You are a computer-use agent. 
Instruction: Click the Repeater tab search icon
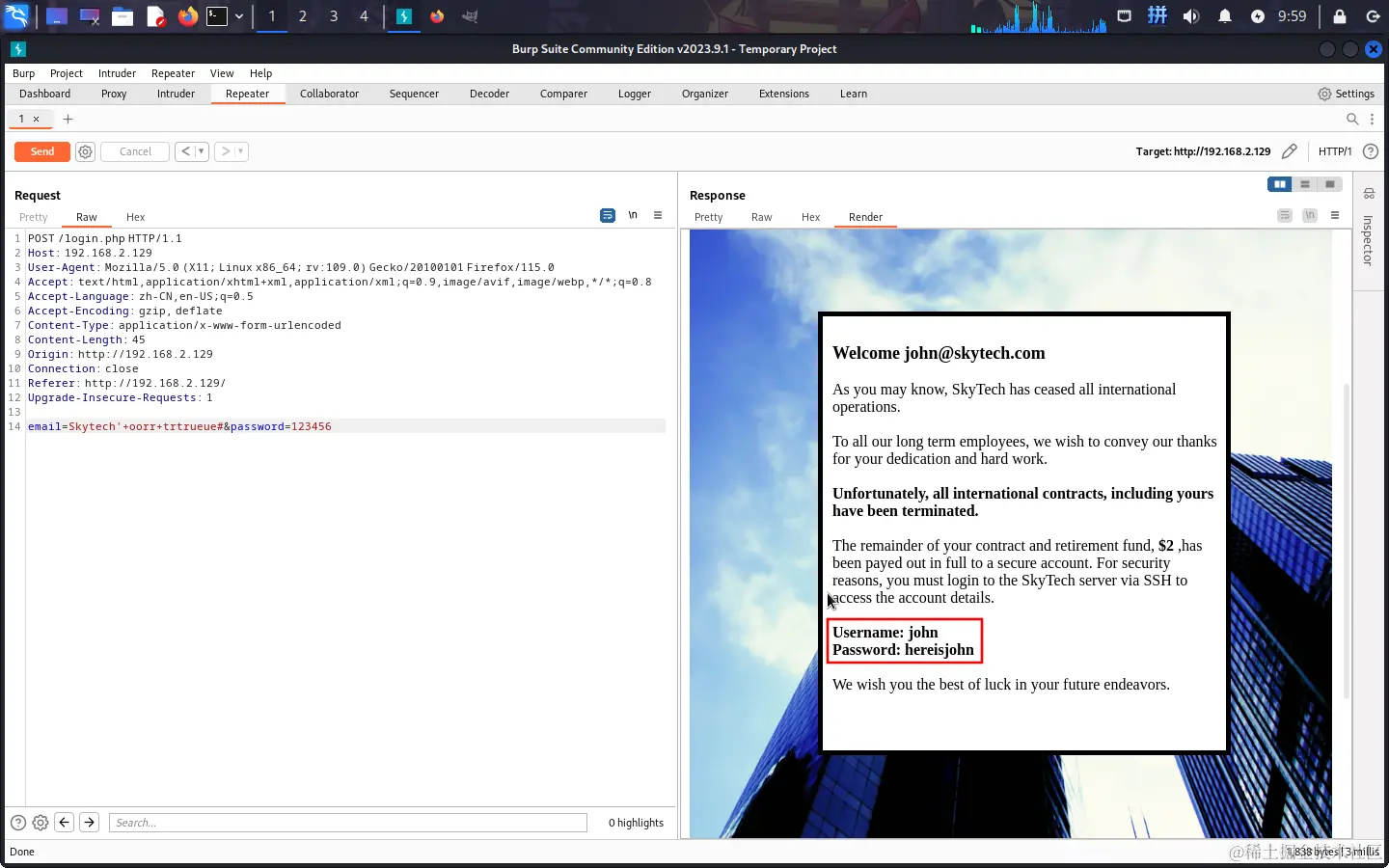[1352, 120]
